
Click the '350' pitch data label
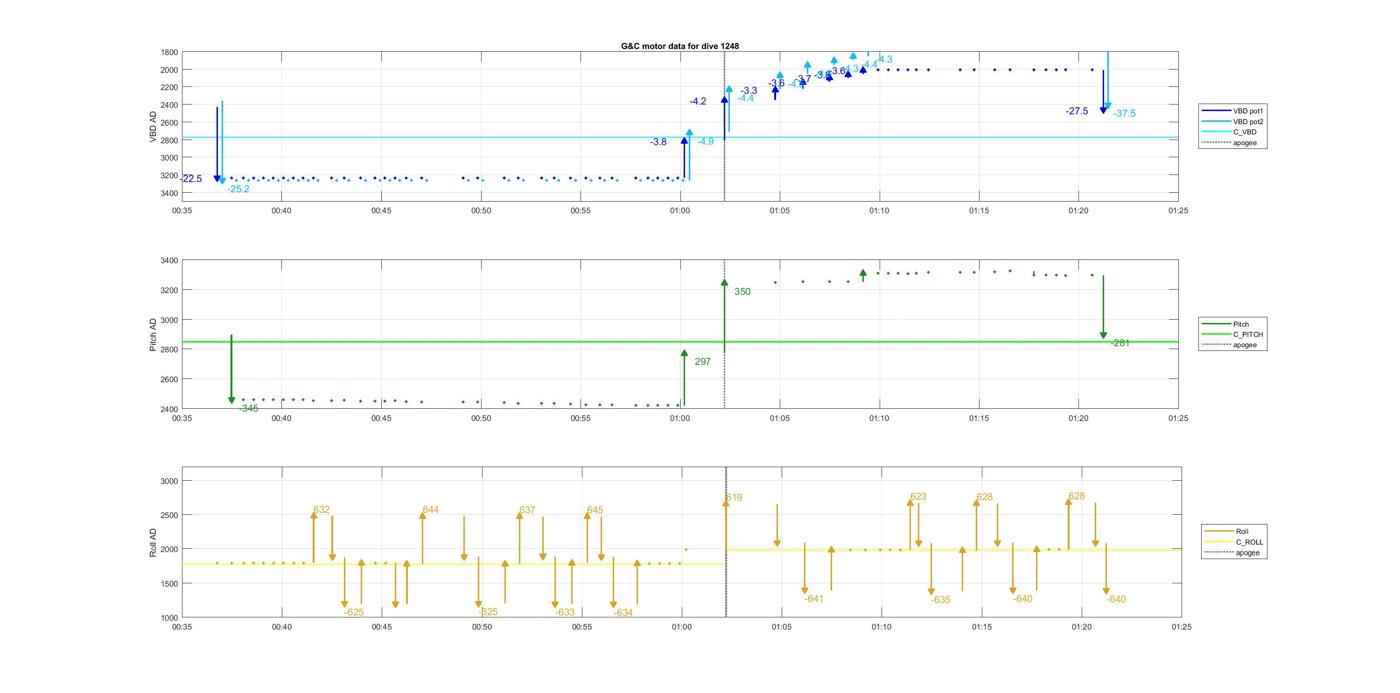742,292
